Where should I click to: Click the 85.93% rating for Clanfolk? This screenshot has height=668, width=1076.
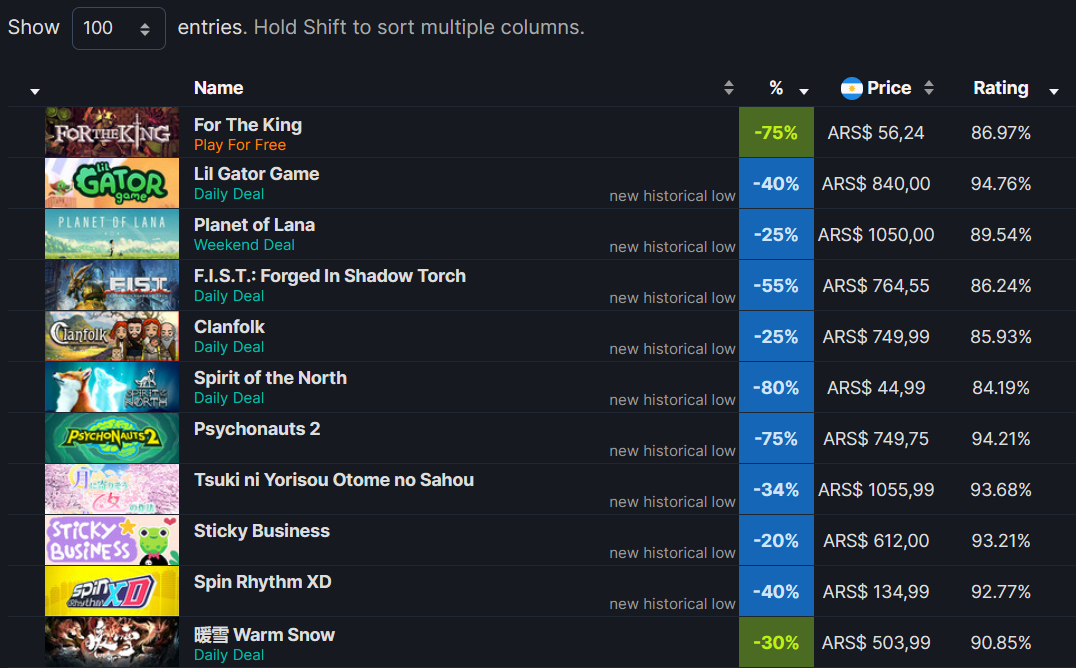(x=1001, y=336)
